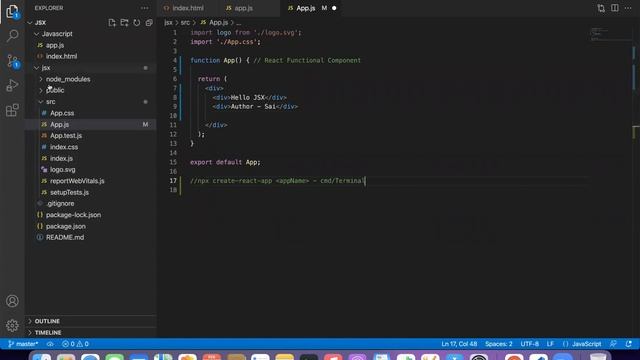The height and width of the screenshot is (360, 640).
Task: Collapse all folders in Explorer
Action: [x=149, y=23]
